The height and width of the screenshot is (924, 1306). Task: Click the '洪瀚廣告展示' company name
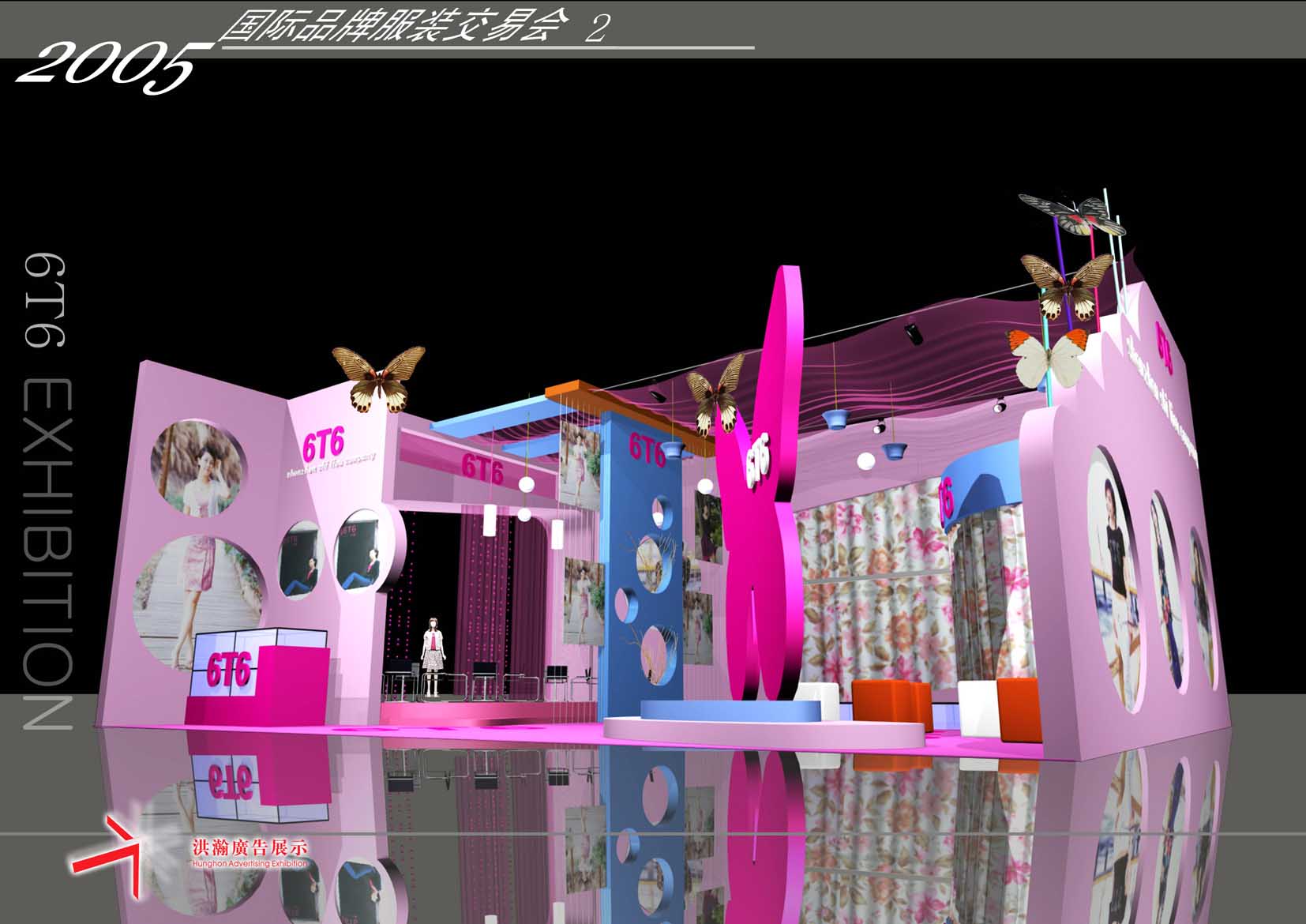point(249,848)
